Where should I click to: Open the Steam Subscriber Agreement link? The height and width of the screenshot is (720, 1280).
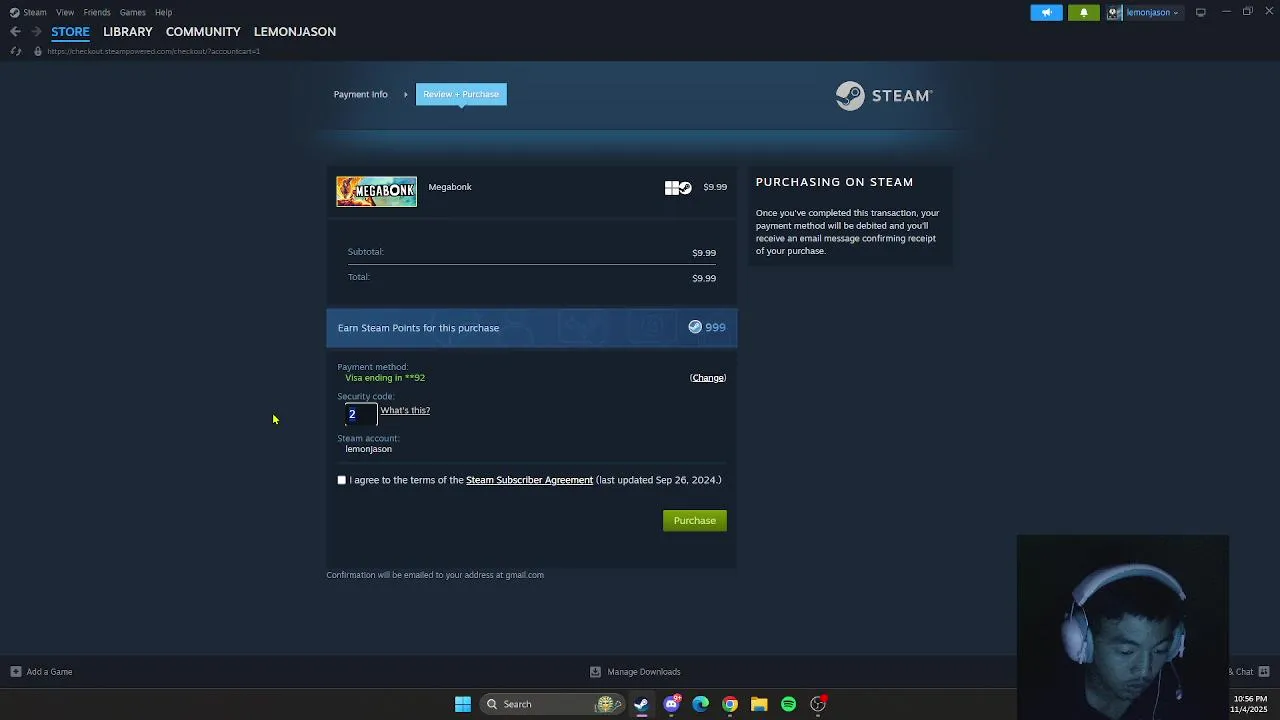tap(529, 480)
